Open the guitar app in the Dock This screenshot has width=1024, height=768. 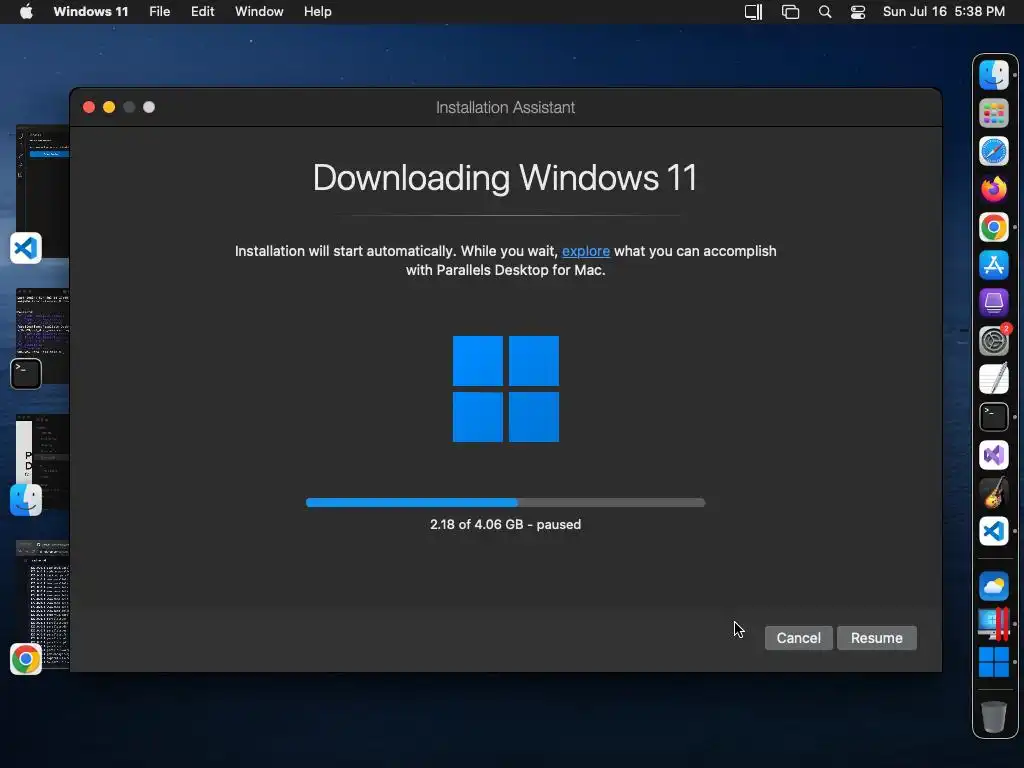coord(994,492)
